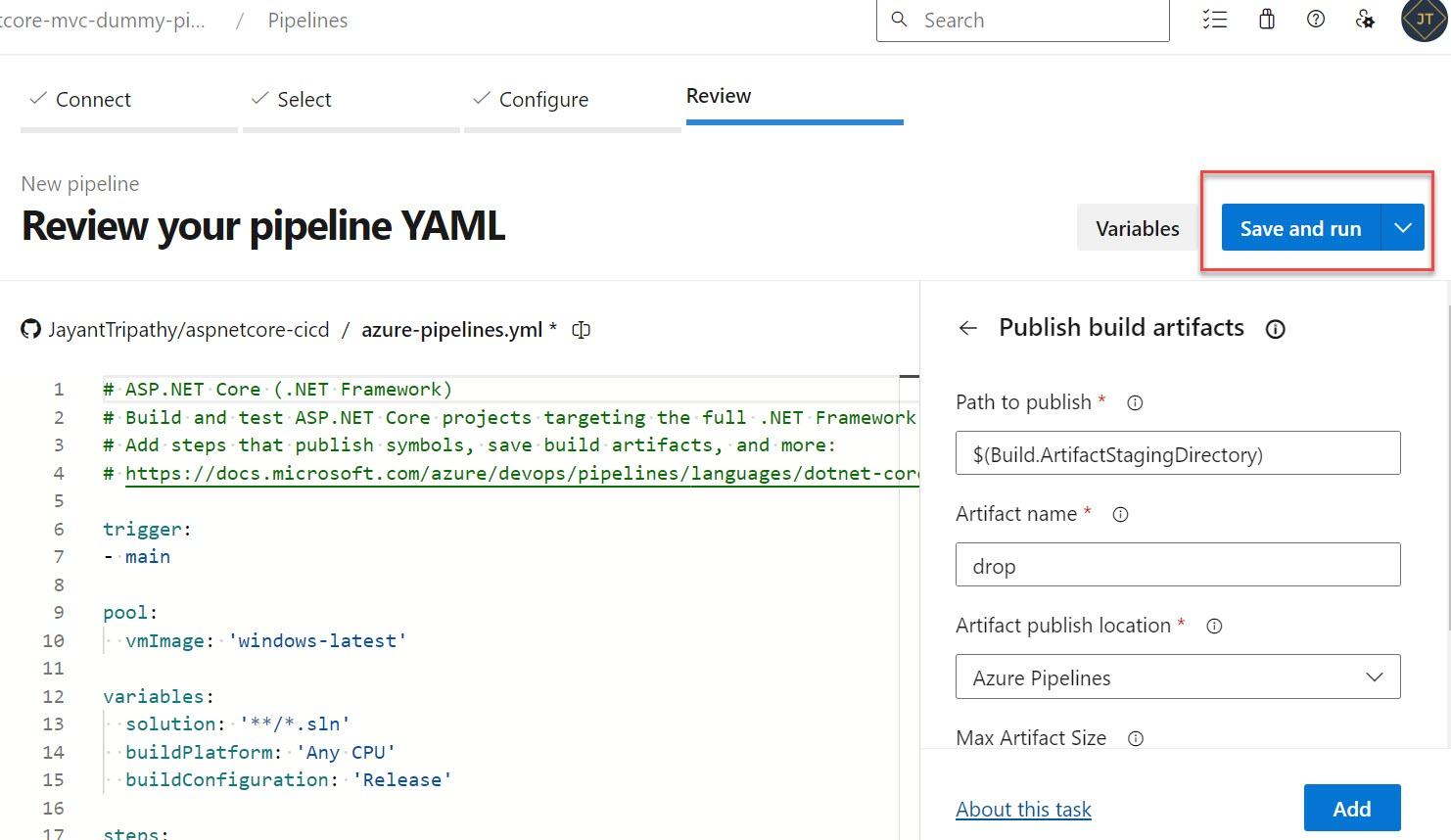Open the Artifact publish location dropdown

[x=1178, y=677]
